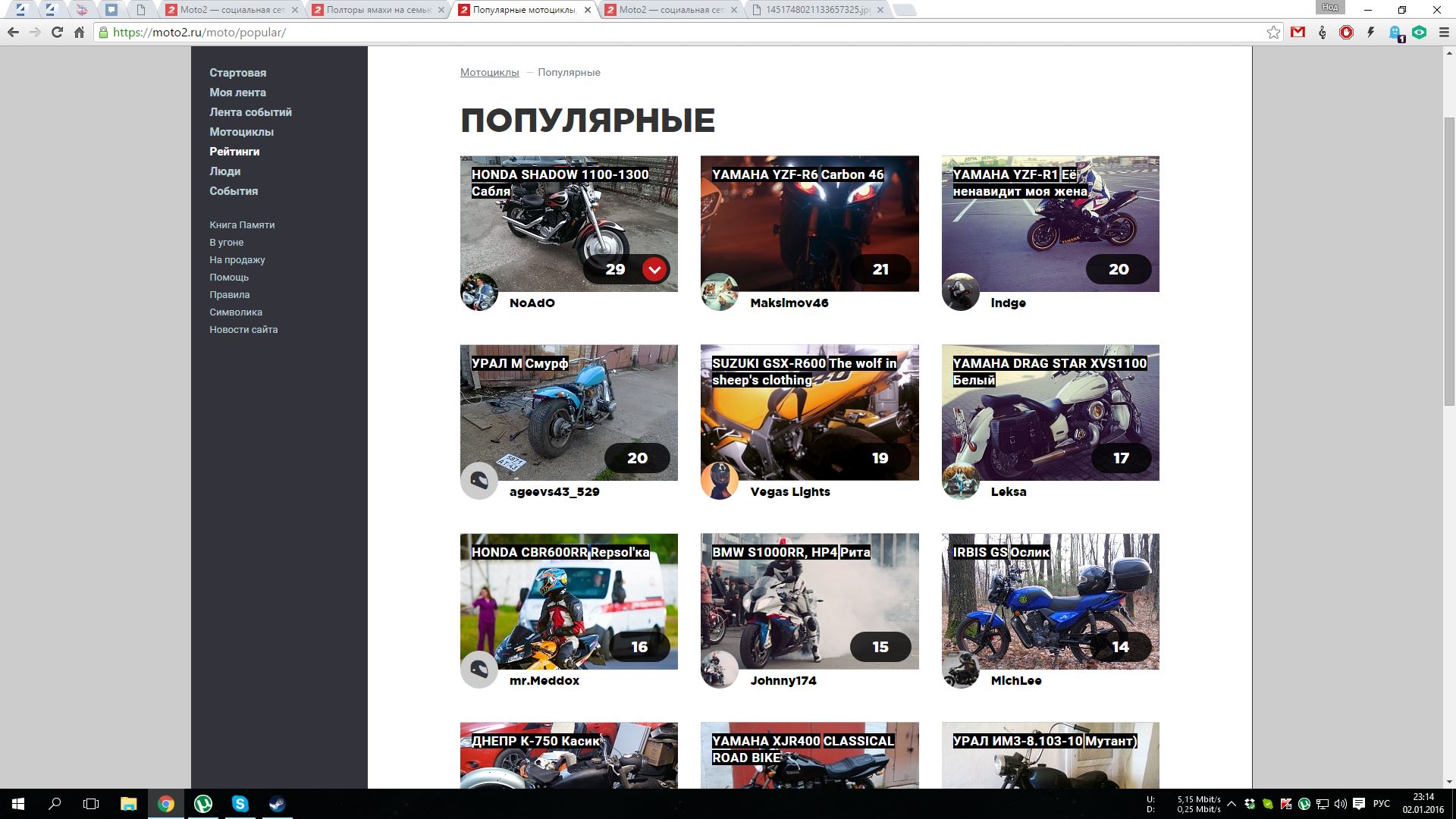The height and width of the screenshot is (819, 1456).
Task: Click the Kaspersky tray icon
Action: [x=1286, y=804]
